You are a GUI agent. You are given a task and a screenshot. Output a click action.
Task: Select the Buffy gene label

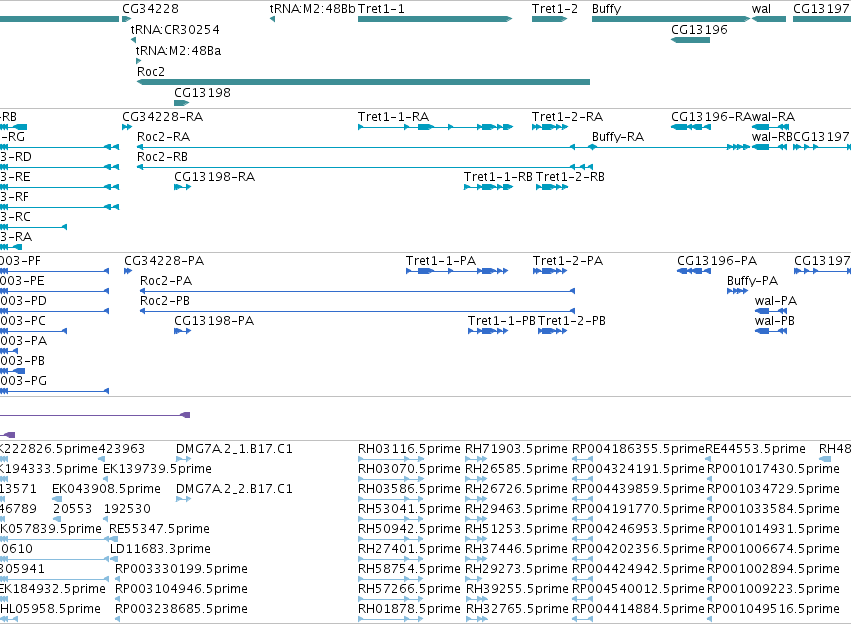point(606,9)
